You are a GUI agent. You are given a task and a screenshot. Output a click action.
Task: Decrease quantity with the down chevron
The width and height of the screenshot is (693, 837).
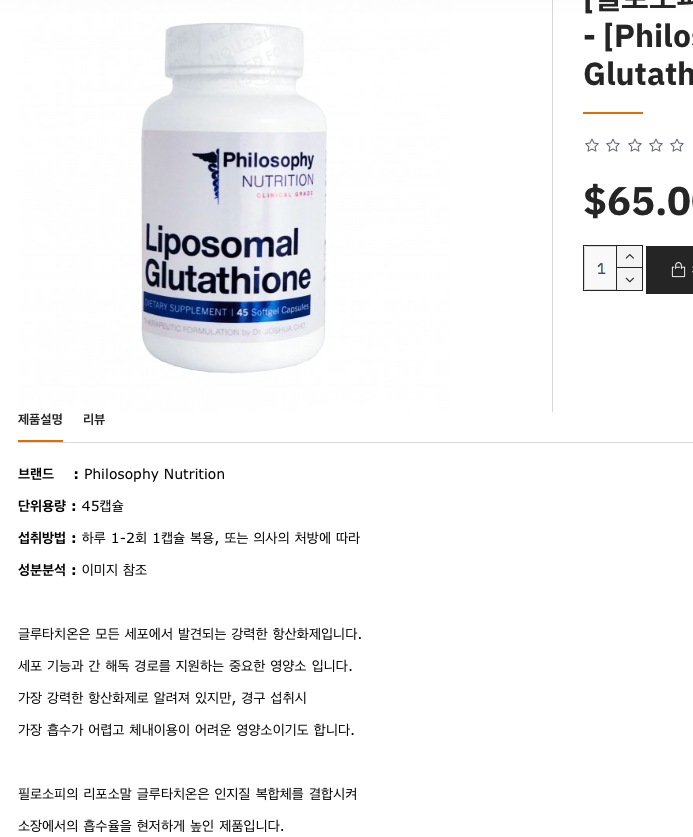pyautogui.click(x=629, y=279)
